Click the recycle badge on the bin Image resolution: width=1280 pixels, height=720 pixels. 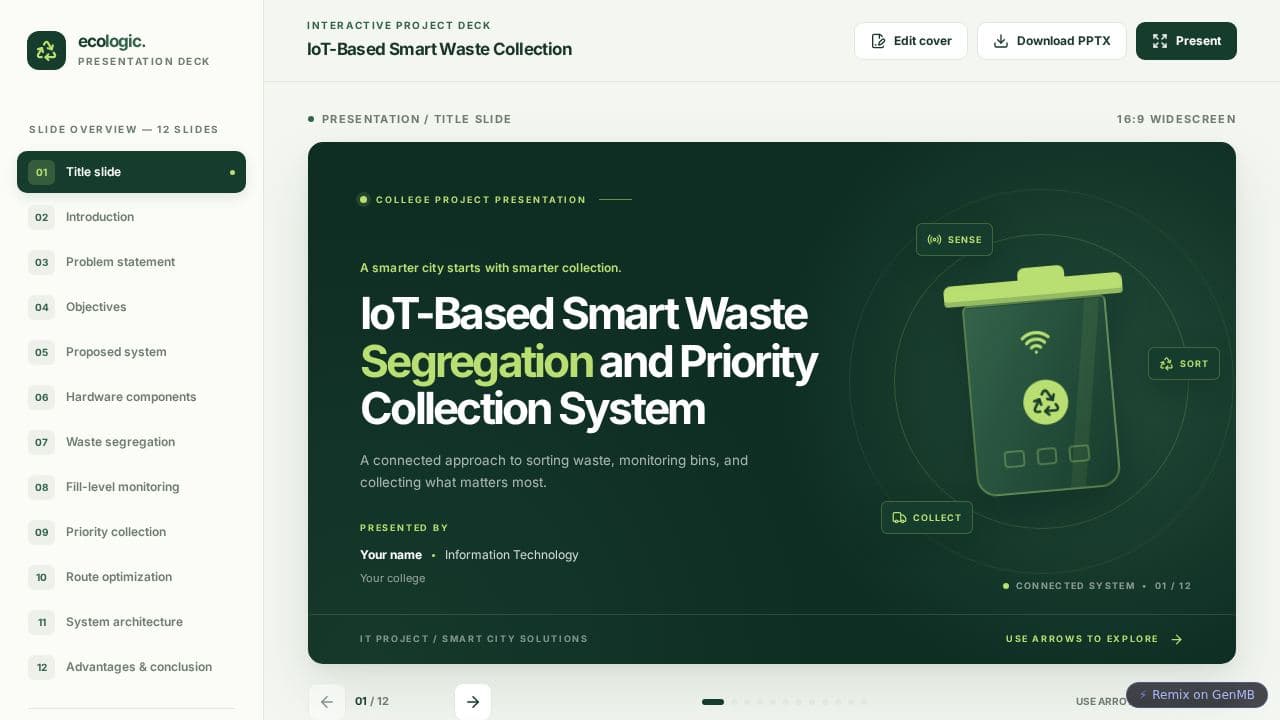[x=1045, y=402]
